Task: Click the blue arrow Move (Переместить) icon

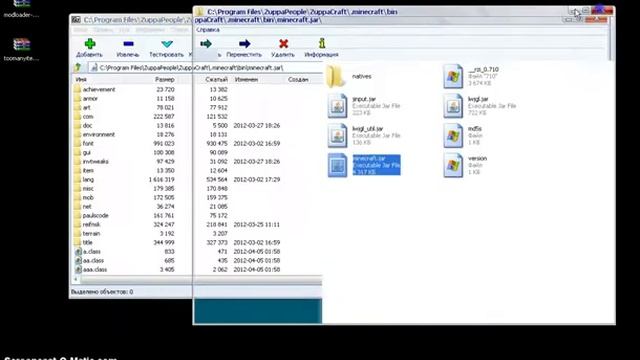Action: 244,44
